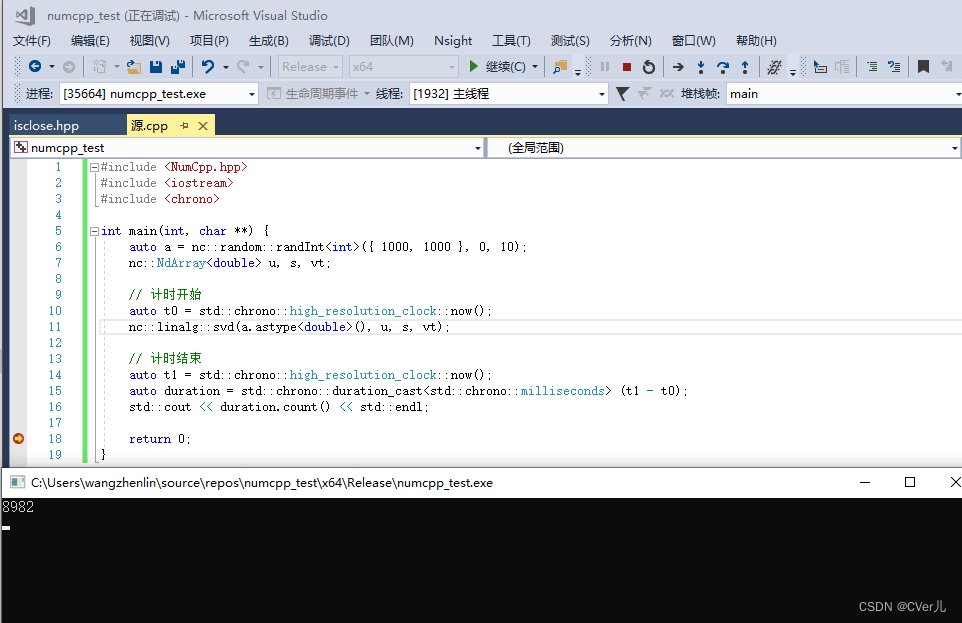This screenshot has height=623, width=962.
Task: Click the return 0 statement
Action: [160, 439]
